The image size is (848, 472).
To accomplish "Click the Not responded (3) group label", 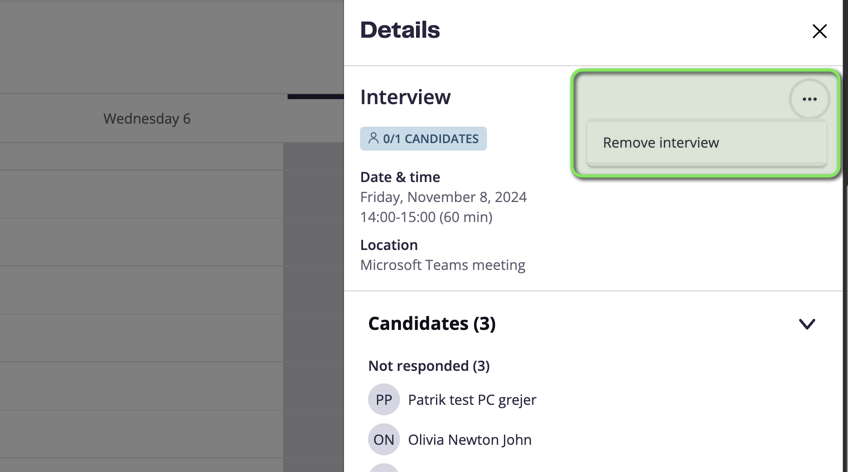I will tap(429, 366).
